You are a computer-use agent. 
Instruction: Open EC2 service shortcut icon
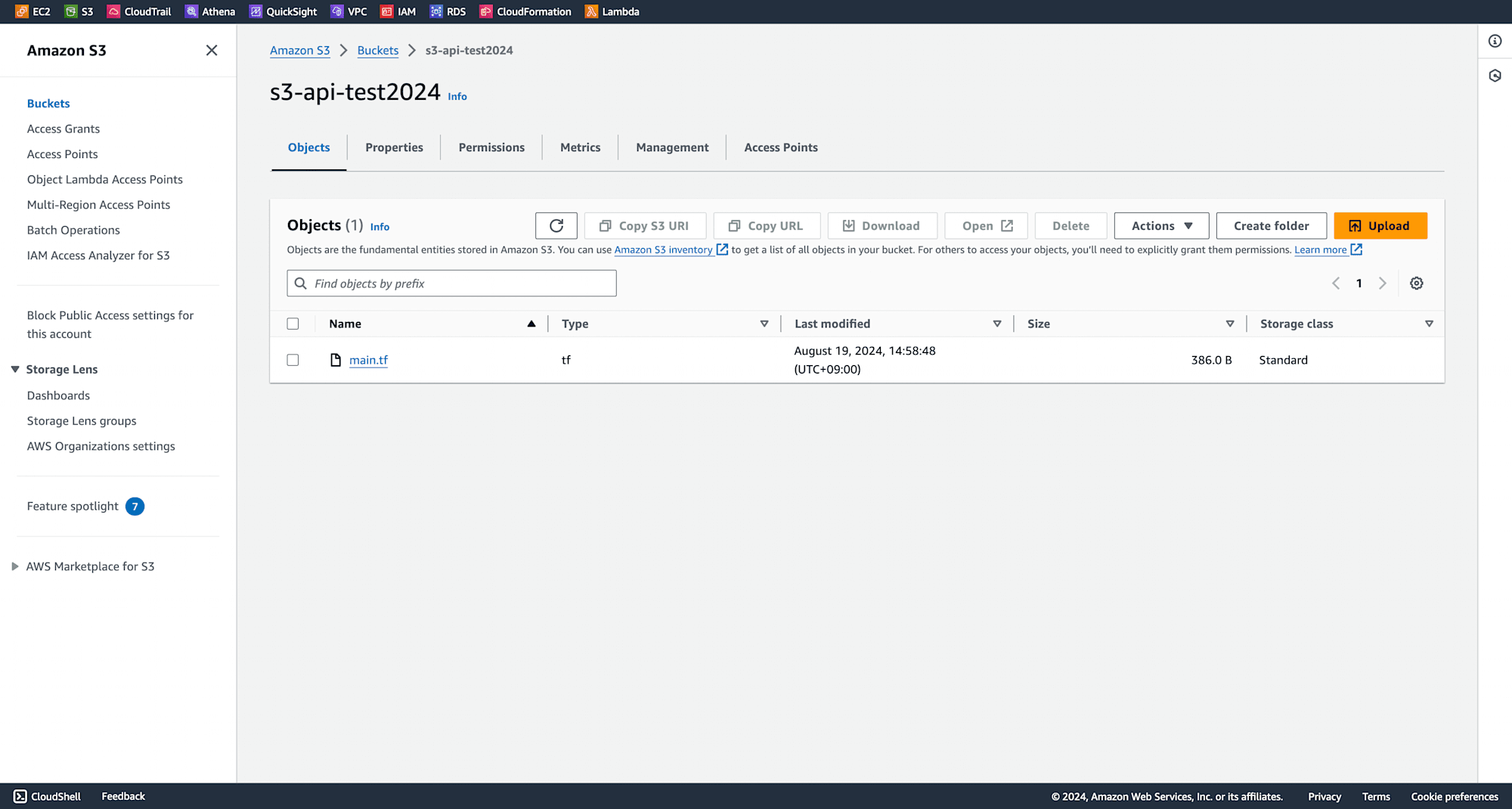22,11
